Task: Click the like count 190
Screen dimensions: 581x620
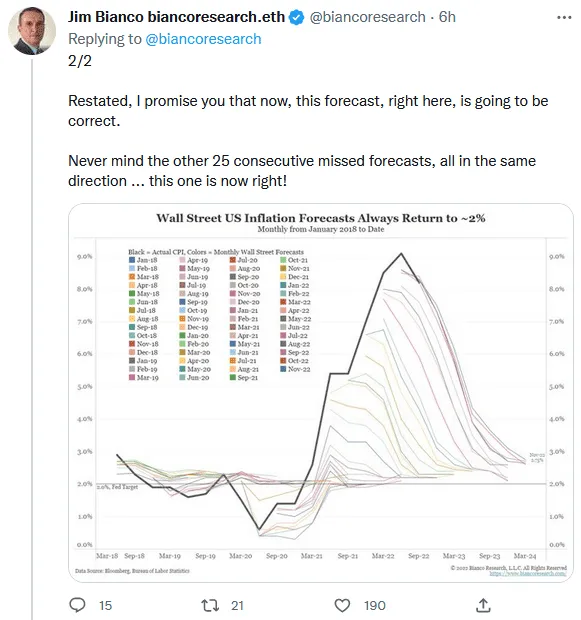Action: pyautogui.click(x=375, y=605)
